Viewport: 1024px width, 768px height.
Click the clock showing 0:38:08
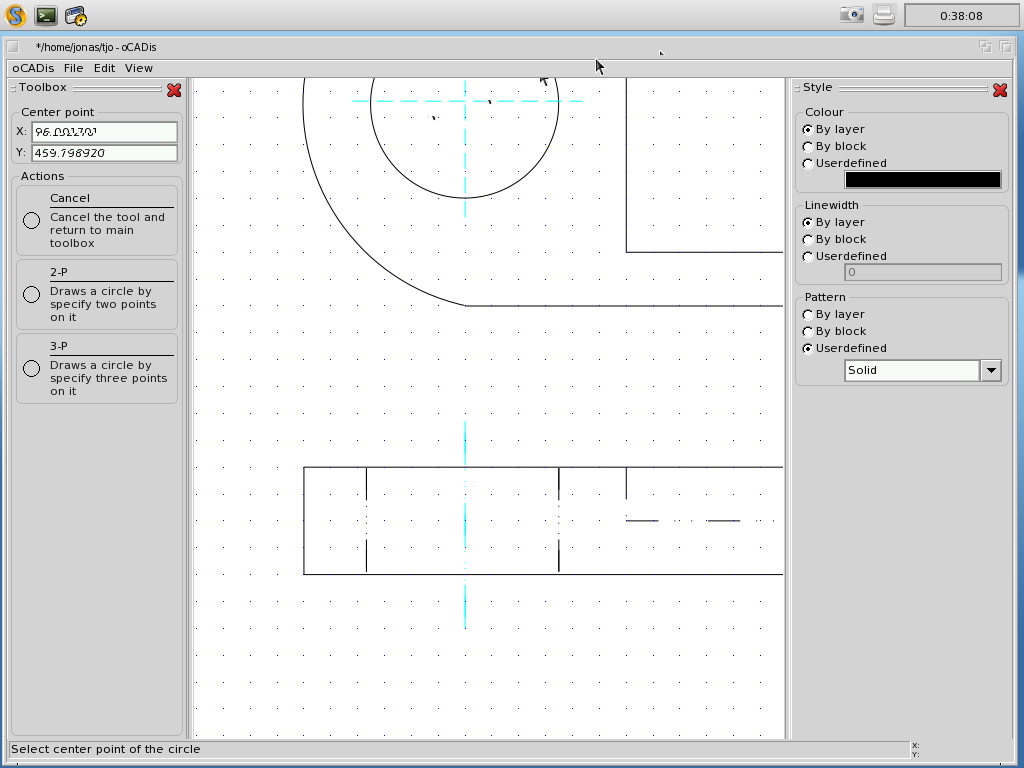(961, 16)
